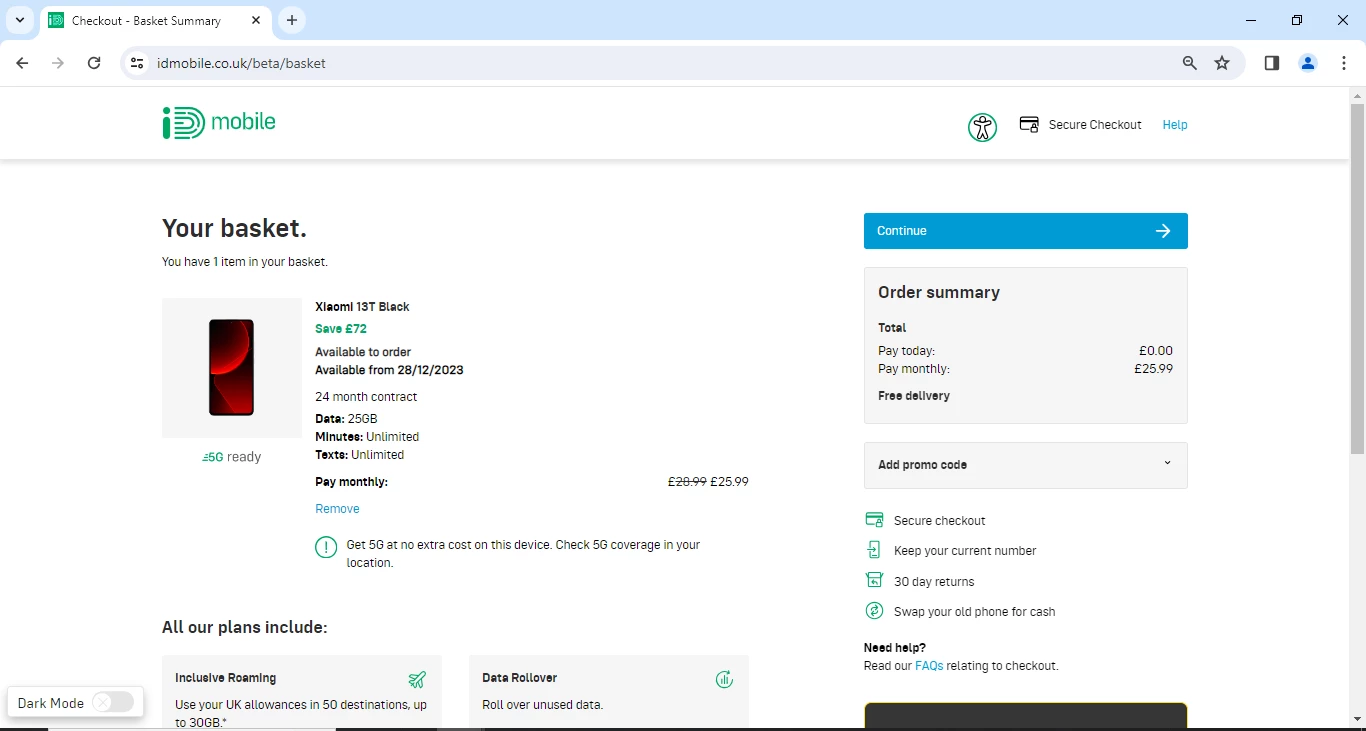This screenshot has width=1366, height=731.
Task: Select the Checkout - Basket Summary tab
Action: pyautogui.click(x=155, y=21)
